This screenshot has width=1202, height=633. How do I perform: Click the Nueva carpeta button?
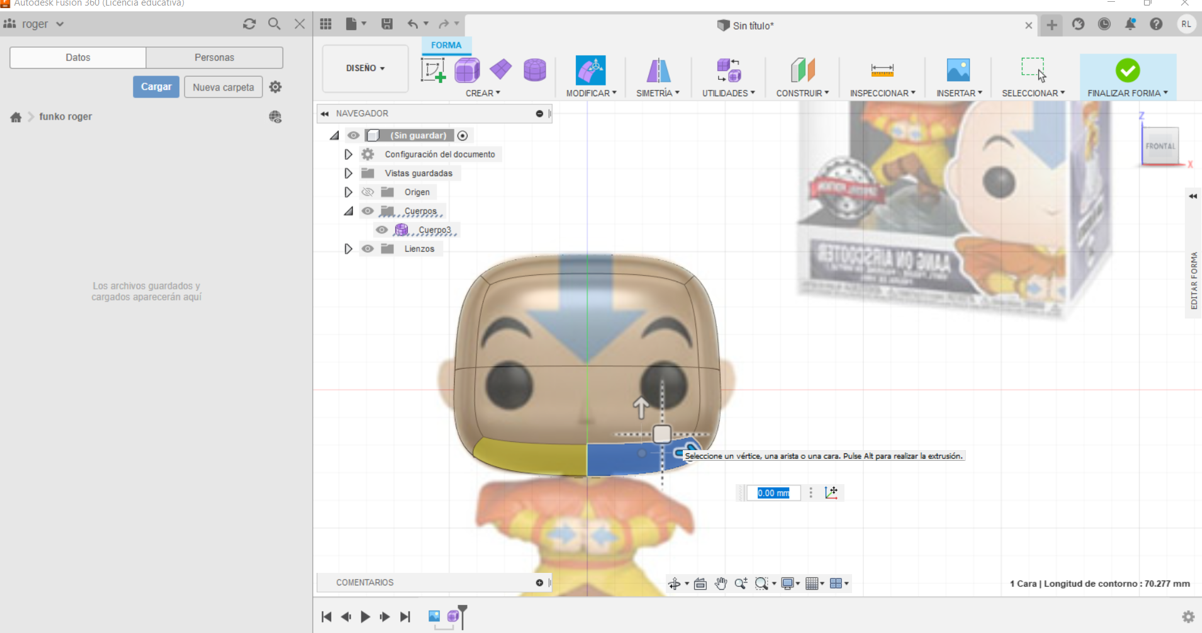point(223,87)
